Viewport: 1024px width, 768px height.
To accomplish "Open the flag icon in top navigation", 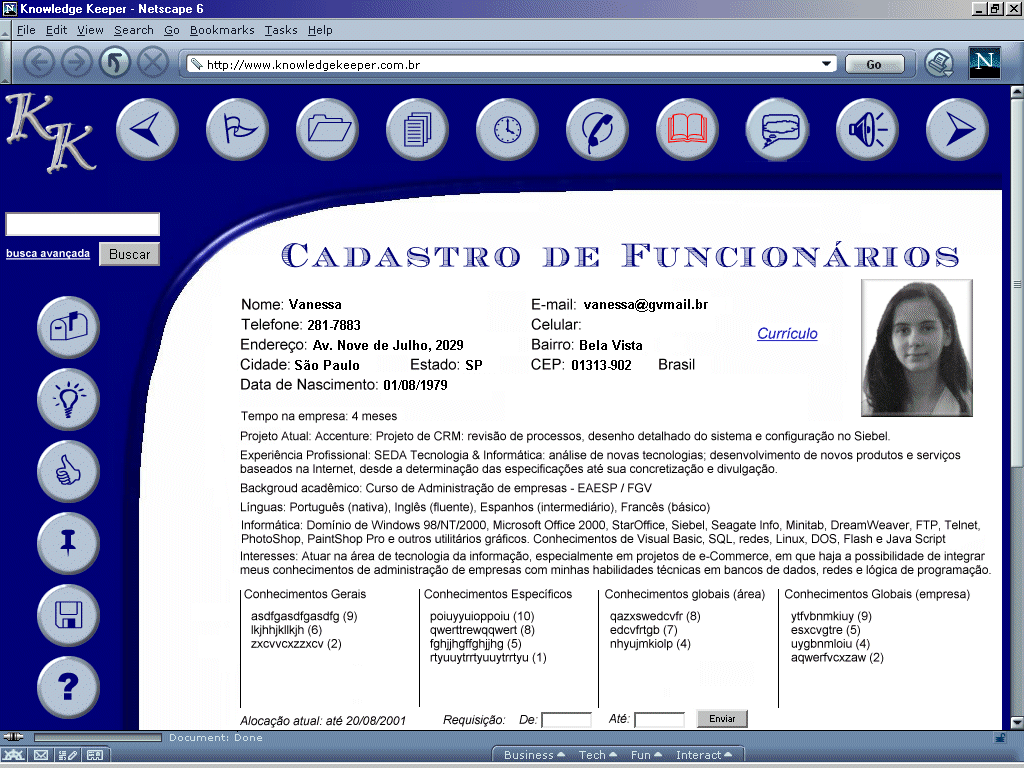I will [x=237, y=129].
